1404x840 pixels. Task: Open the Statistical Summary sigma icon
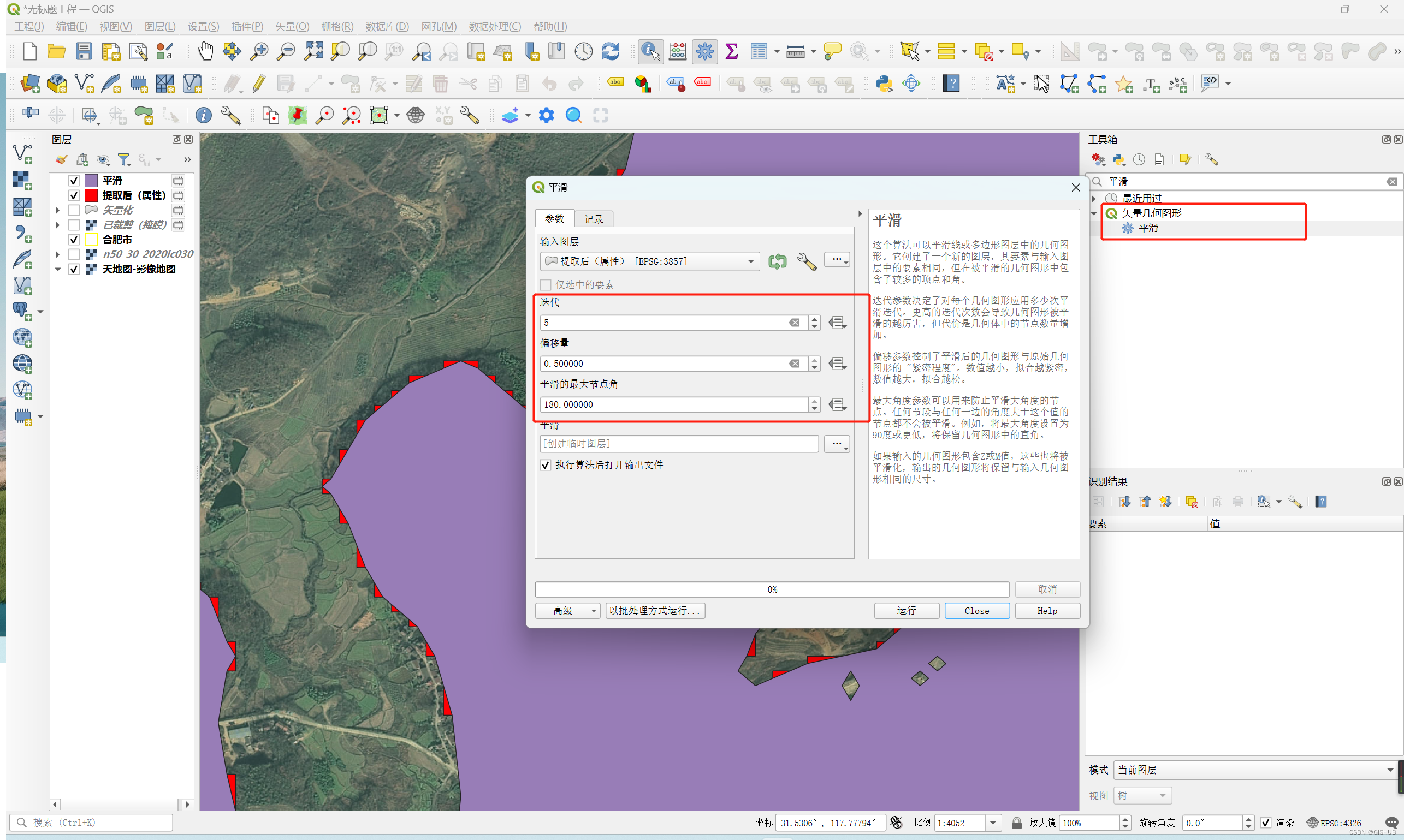coord(731,51)
